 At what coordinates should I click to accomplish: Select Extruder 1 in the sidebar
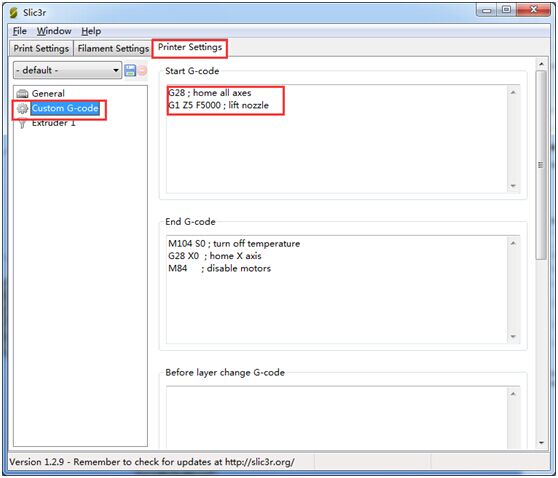pyautogui.click(x=53, y=123)
